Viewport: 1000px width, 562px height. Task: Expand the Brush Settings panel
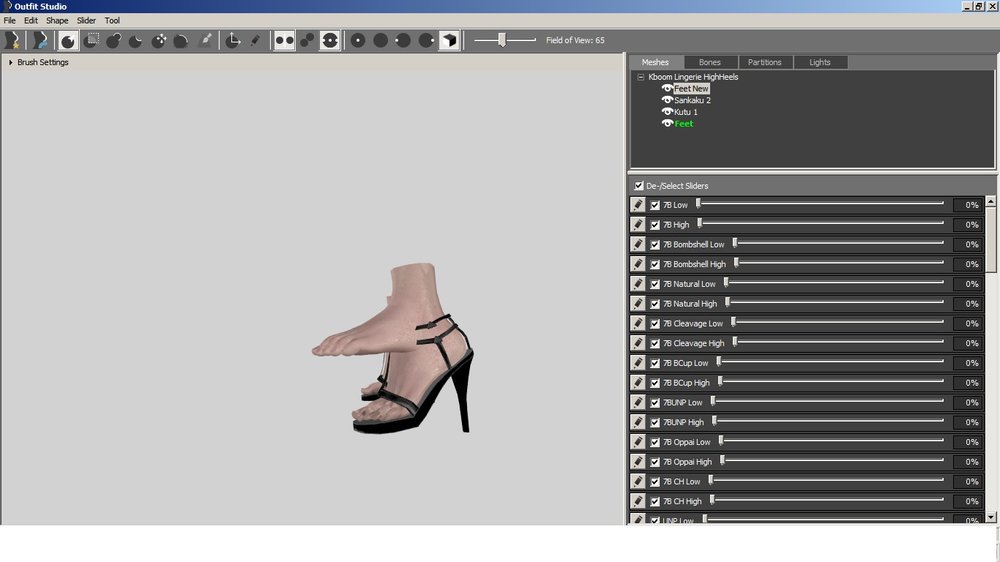[x=11, y=63]
